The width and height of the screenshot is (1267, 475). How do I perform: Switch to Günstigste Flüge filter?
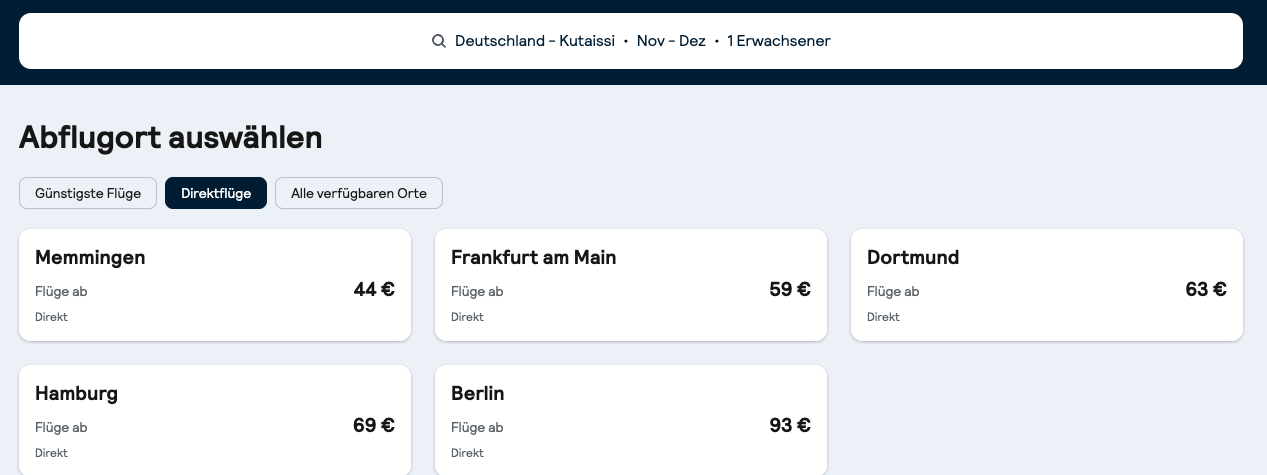click(x=88, y=193)
